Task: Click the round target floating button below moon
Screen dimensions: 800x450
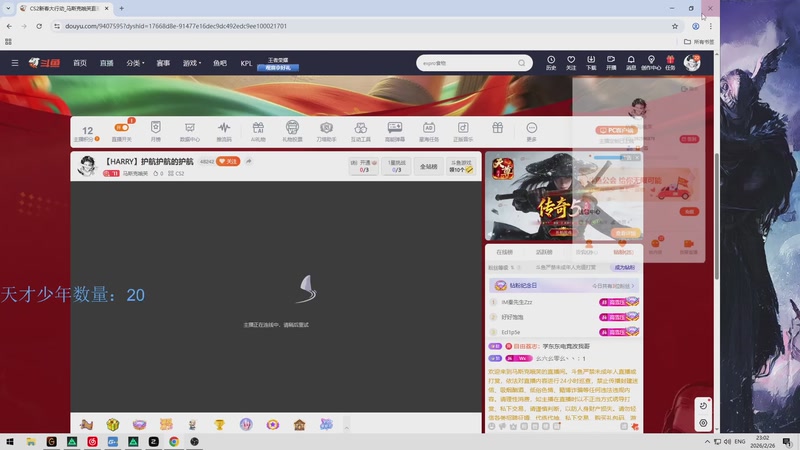Action: click(703, 422)
